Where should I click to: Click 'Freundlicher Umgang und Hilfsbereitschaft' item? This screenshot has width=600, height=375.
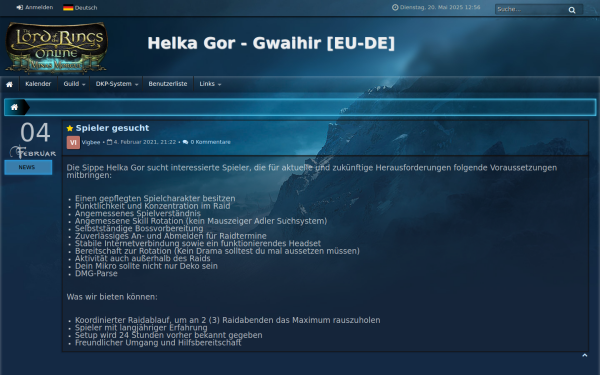(158, 342)
